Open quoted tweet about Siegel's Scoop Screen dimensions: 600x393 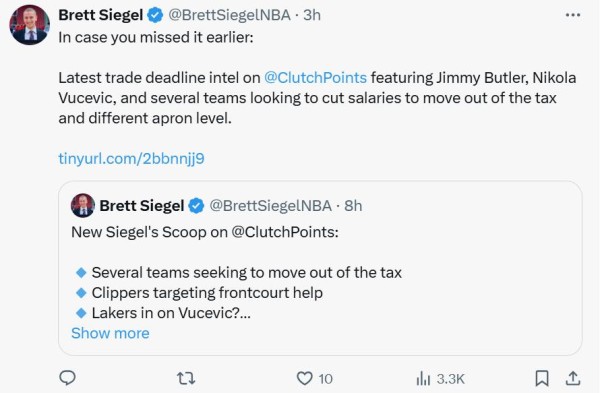pos(320,268)
